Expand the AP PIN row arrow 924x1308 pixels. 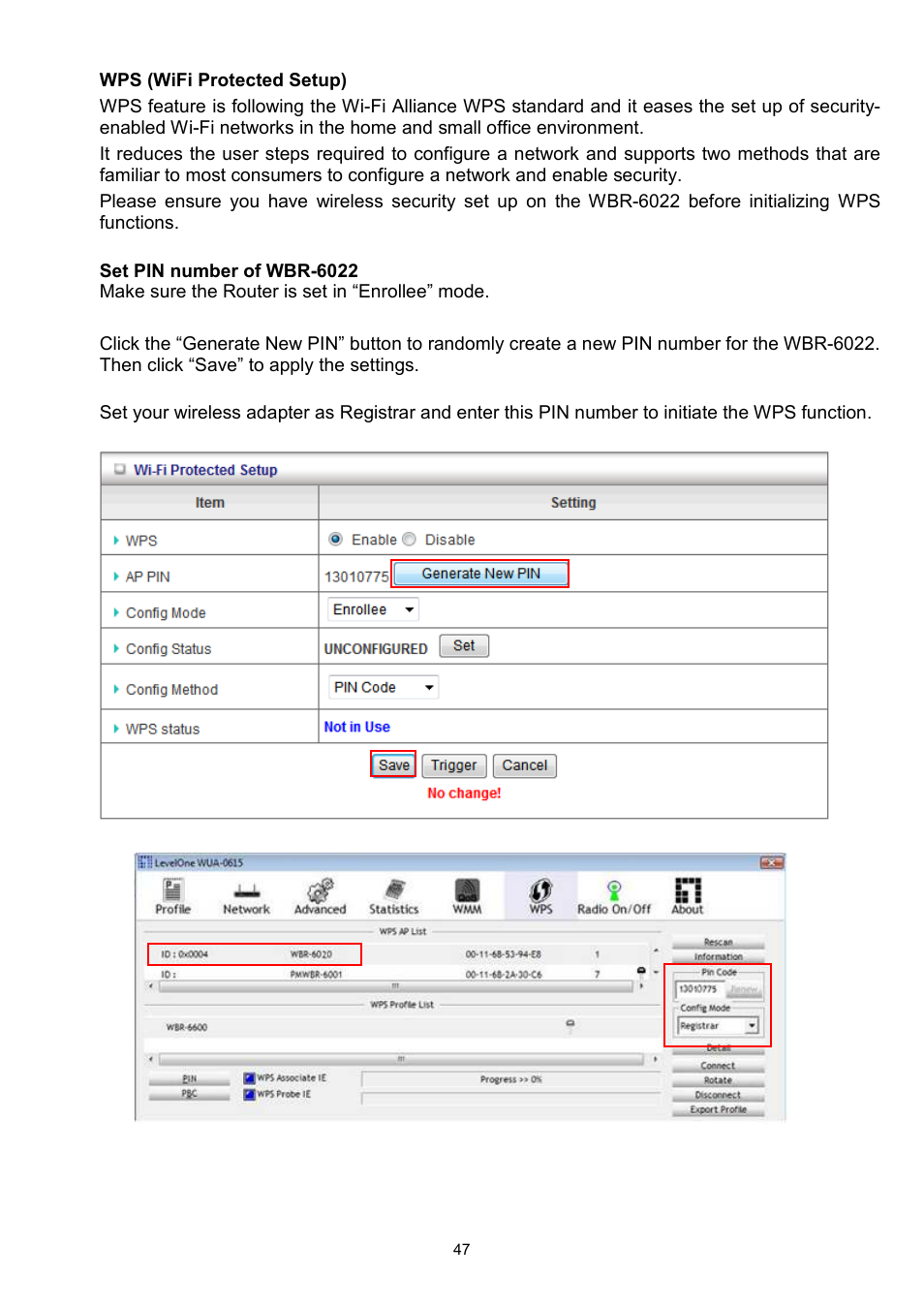click(x=116, y=576)
